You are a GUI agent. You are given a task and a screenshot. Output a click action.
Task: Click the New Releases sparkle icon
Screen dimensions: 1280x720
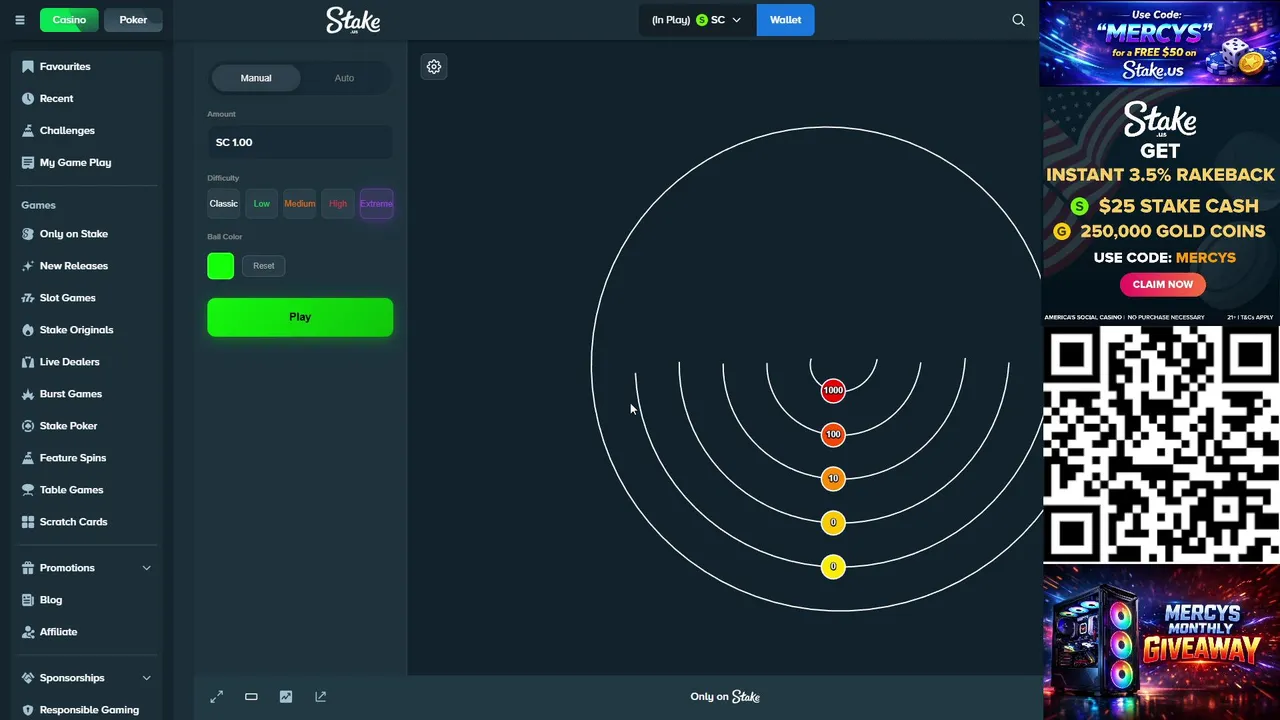point(28,266)
